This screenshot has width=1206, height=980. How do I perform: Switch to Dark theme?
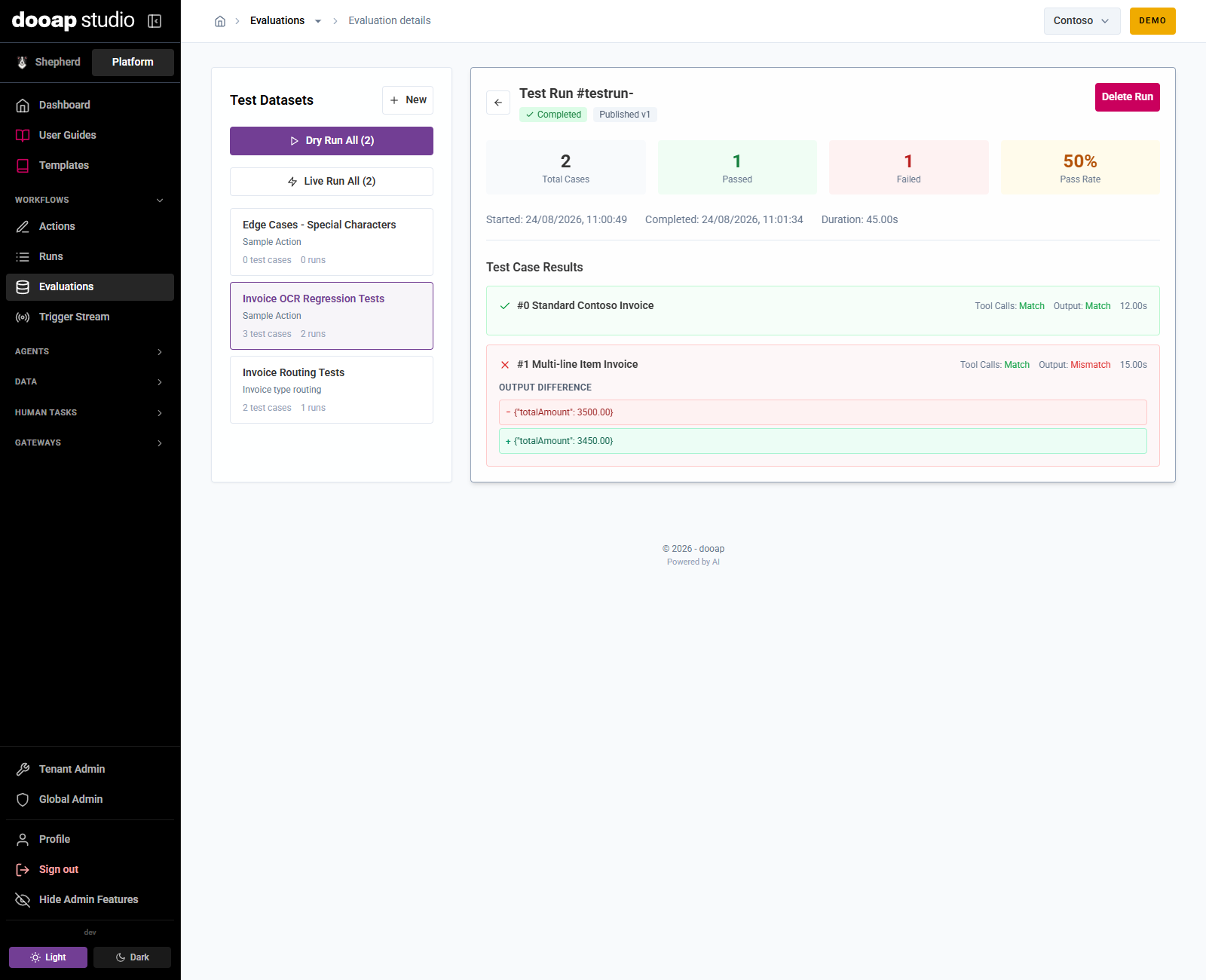pos(132,957)
